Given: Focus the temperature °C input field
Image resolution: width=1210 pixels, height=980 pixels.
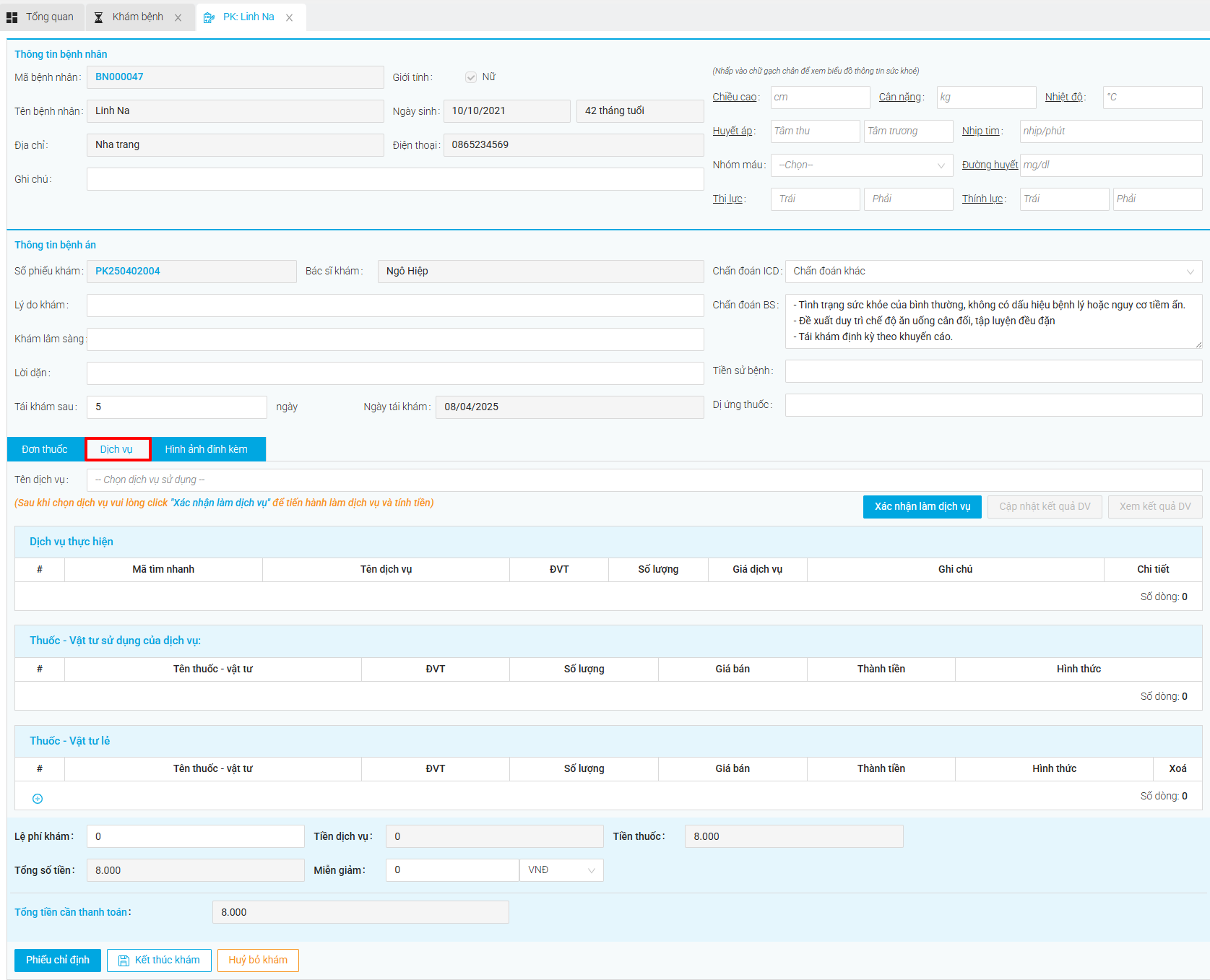Looking at the screenshot, I should tap(1152, 97).
